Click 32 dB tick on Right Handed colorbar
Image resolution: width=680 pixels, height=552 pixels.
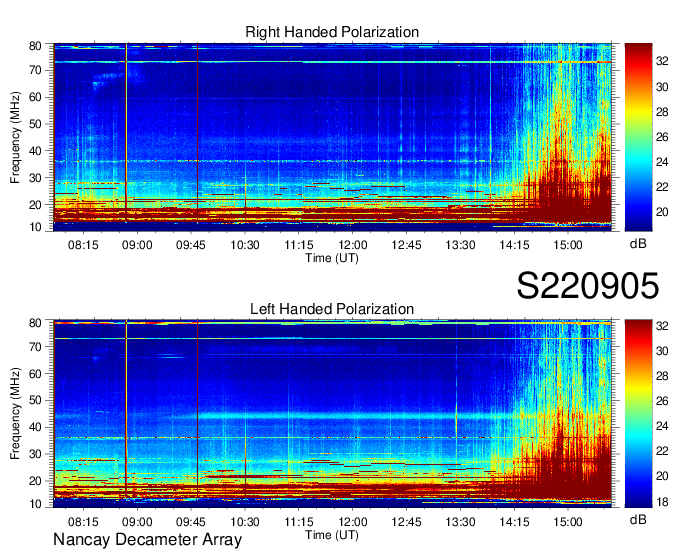[662, 62]
